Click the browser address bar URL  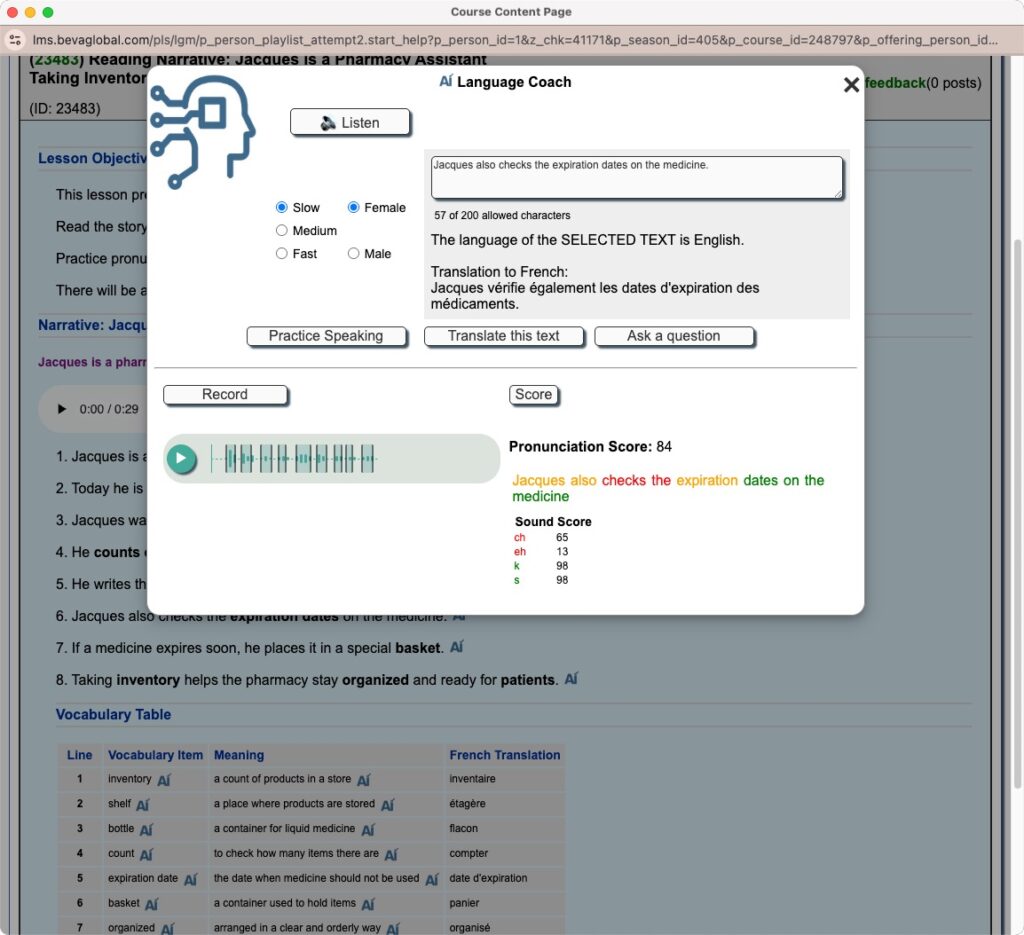(x=515, y=40)
